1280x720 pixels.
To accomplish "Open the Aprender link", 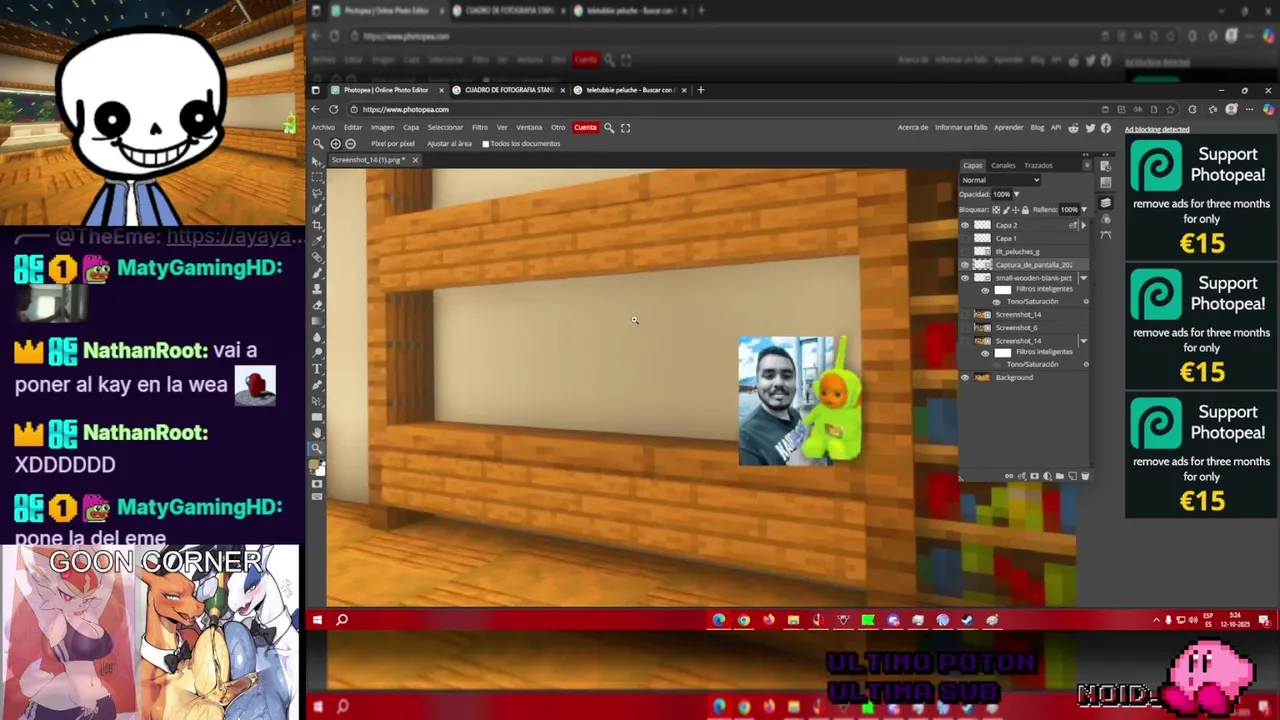I will (x=1008, y=128).
